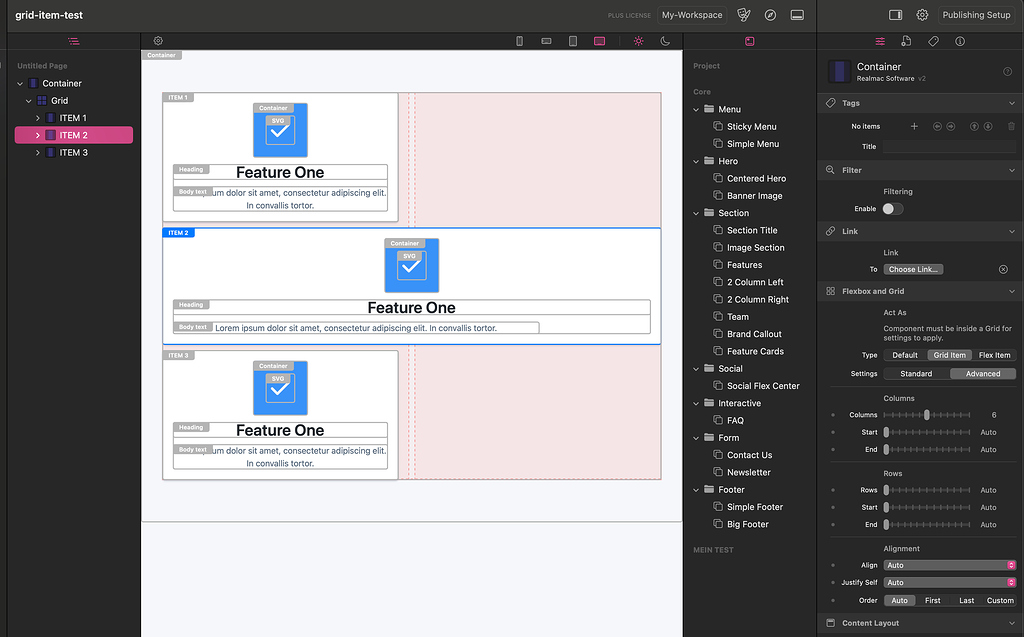Viewport: 1024px width, 637px height.
Task: Switch Act As type to Flex Item
Action: [994, 354]
